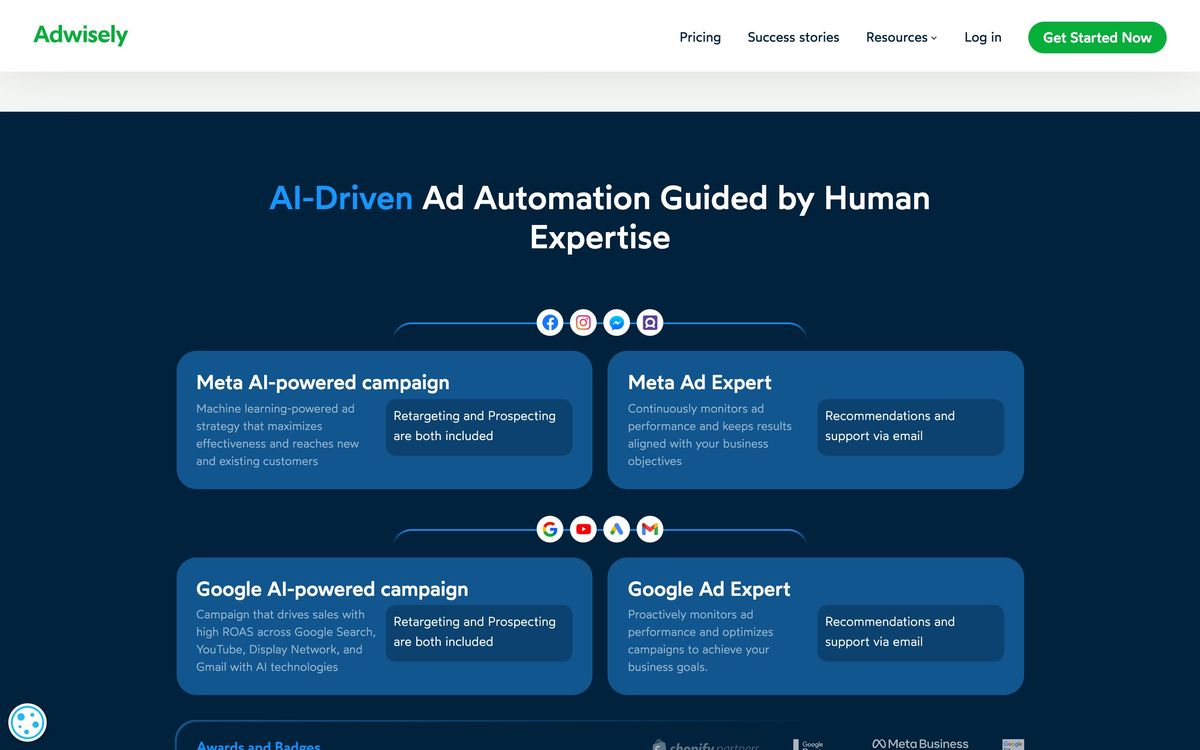The width and height of the screenshot is (1200, 750).
Task: Click the Google Ads icon
Action: [617, 529]
